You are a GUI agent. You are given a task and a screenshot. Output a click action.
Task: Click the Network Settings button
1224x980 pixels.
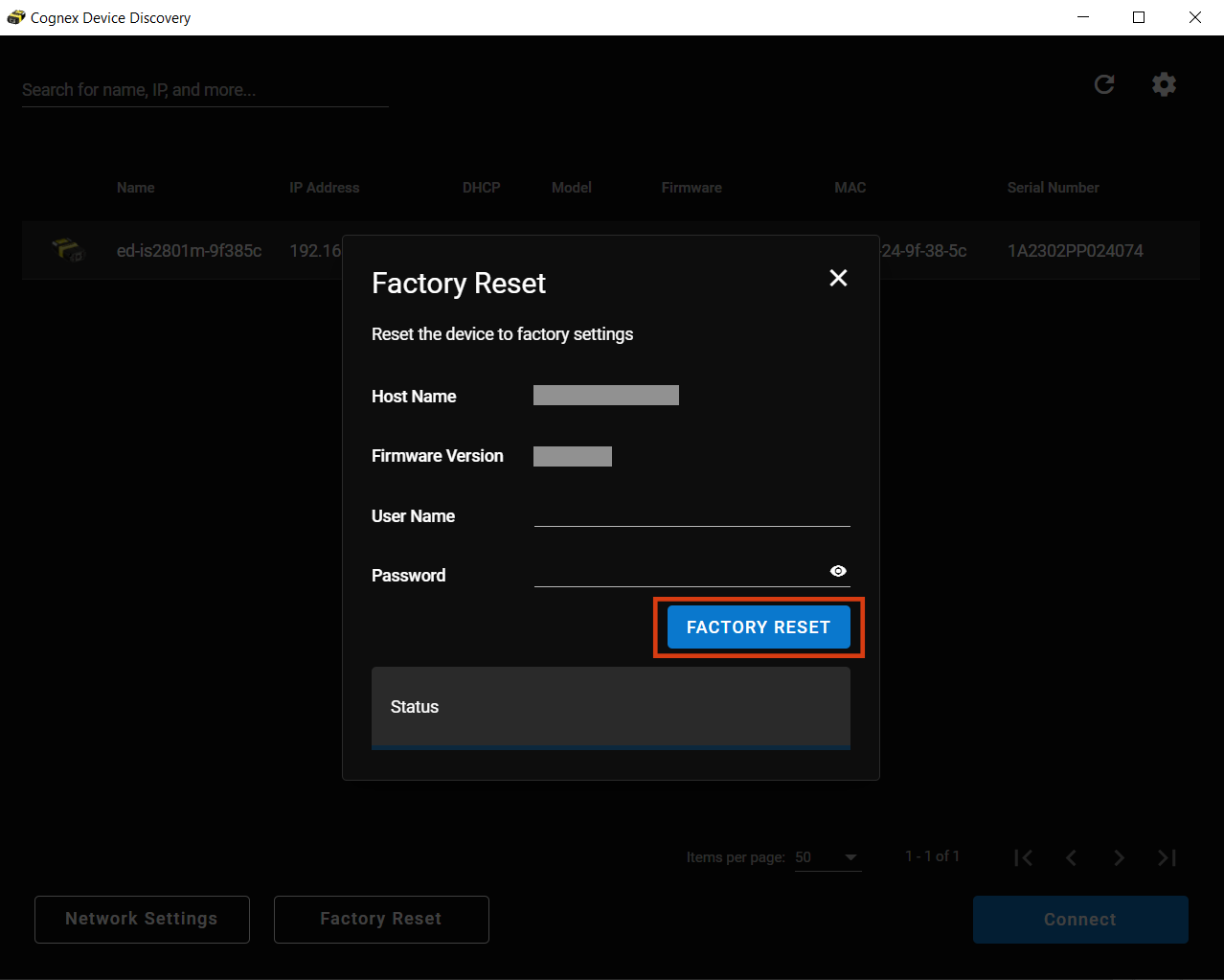142,919
